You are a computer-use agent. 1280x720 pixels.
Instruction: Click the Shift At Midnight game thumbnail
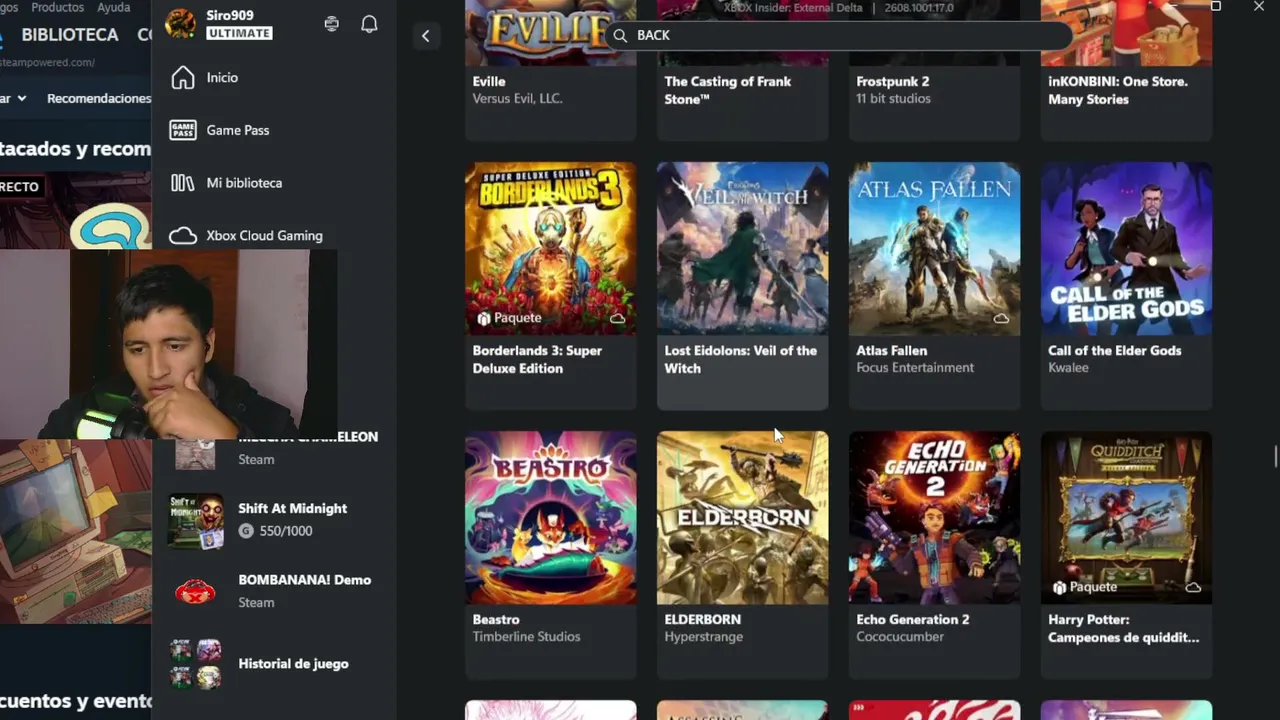click(195, 520)
